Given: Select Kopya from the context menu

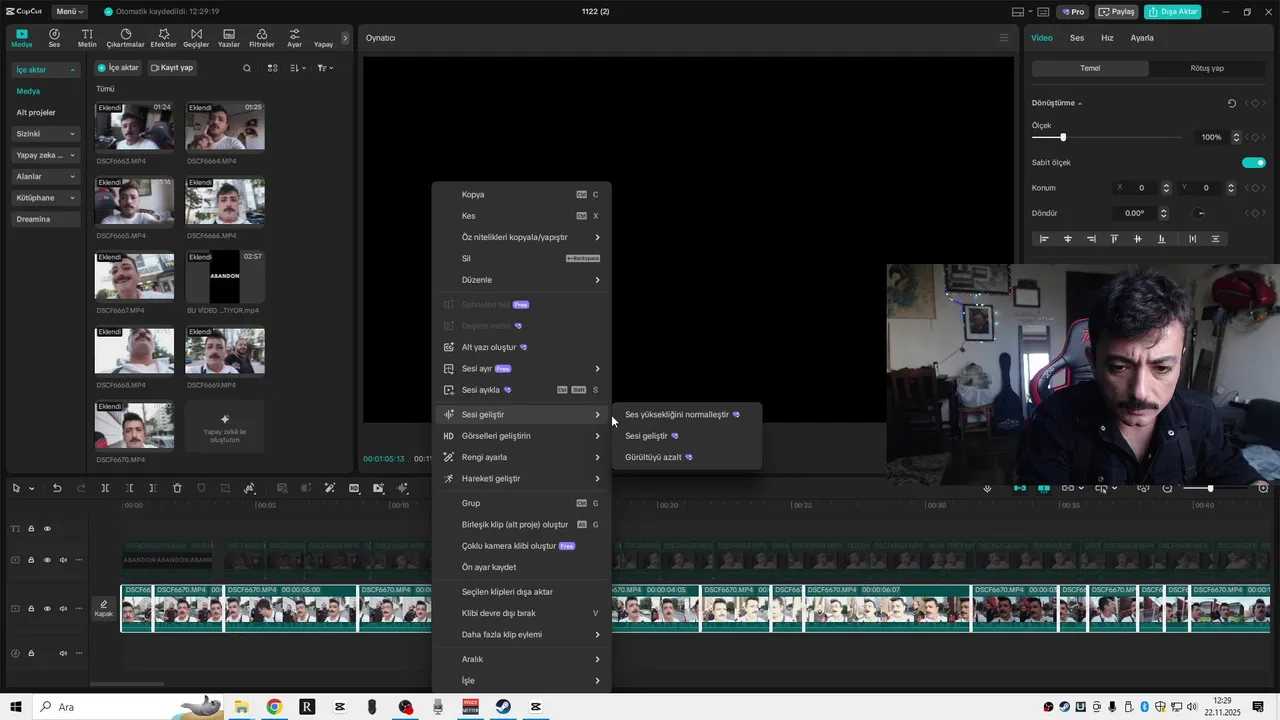Looking at the screenshot, I should pos(521,194).
